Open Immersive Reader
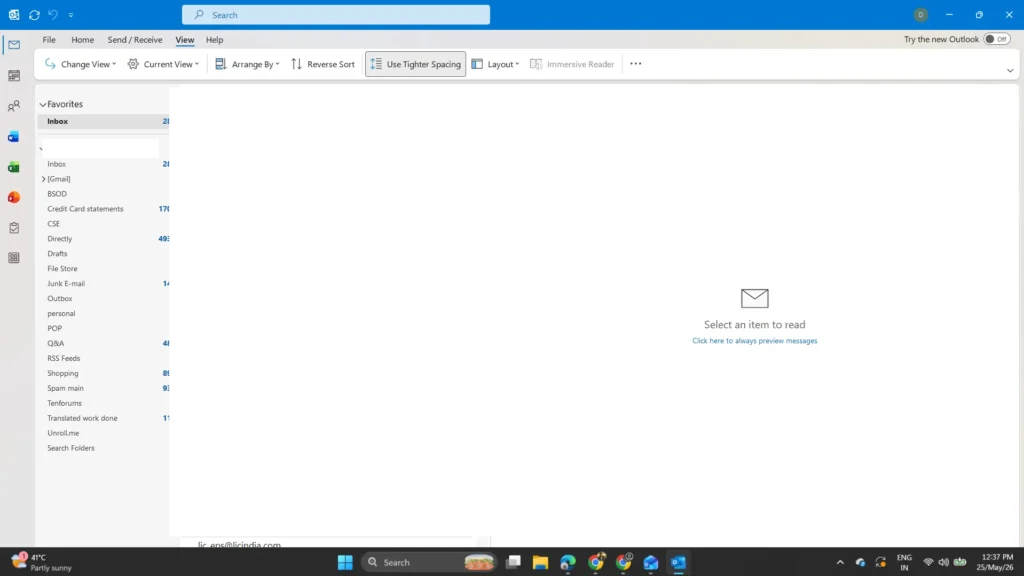Image resolution: width=1024 pixels, height=576 pixels. coord(572,64)
